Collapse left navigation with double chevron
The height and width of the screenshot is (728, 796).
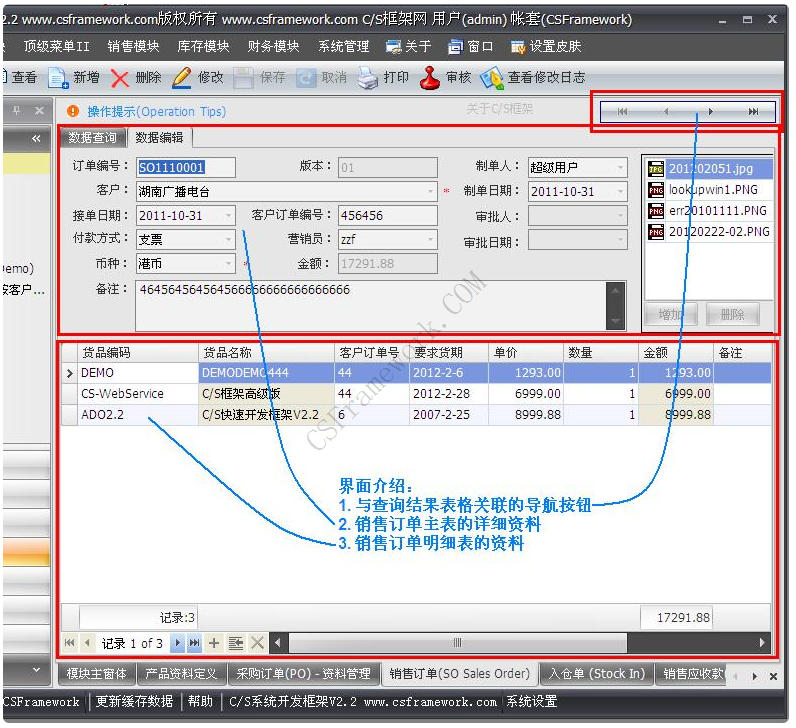pos(36,138)
